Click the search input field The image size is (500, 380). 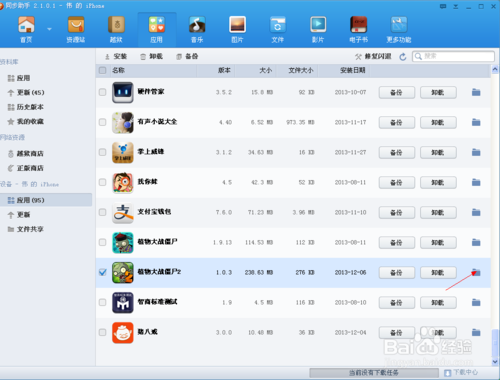453,56
